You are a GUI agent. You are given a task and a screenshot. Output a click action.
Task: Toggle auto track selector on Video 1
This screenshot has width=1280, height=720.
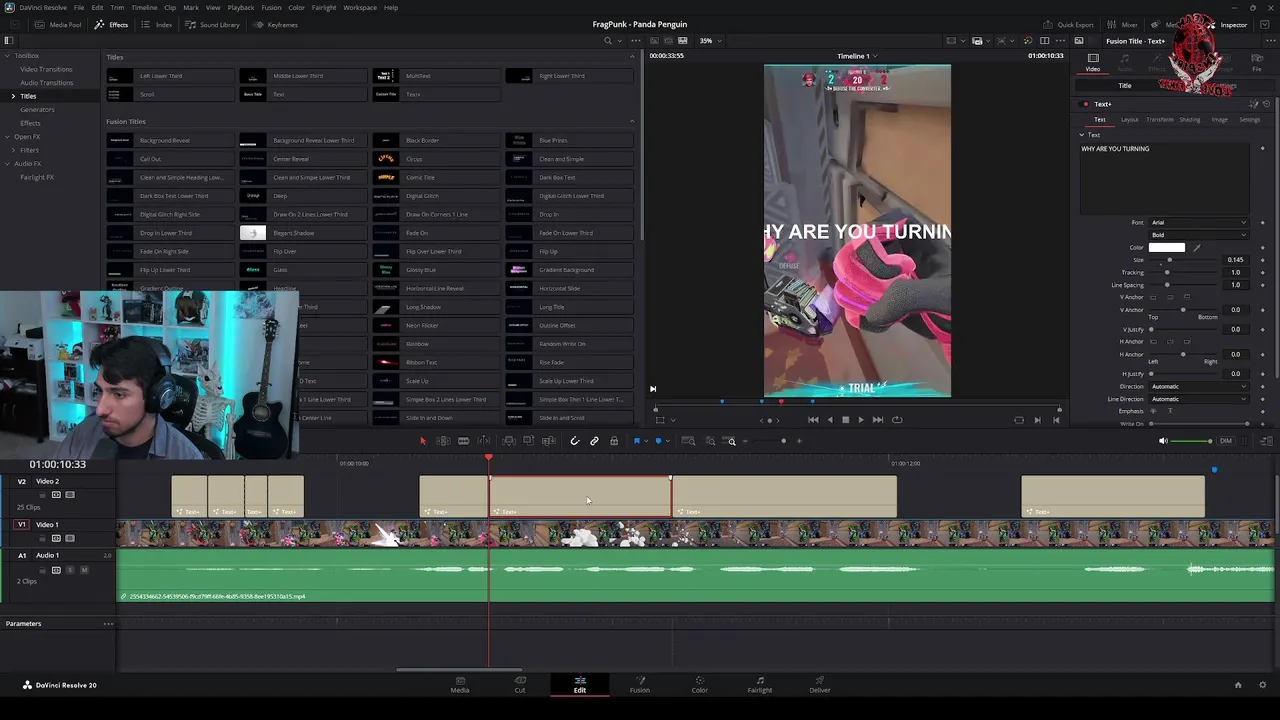(x=56, y=538)
